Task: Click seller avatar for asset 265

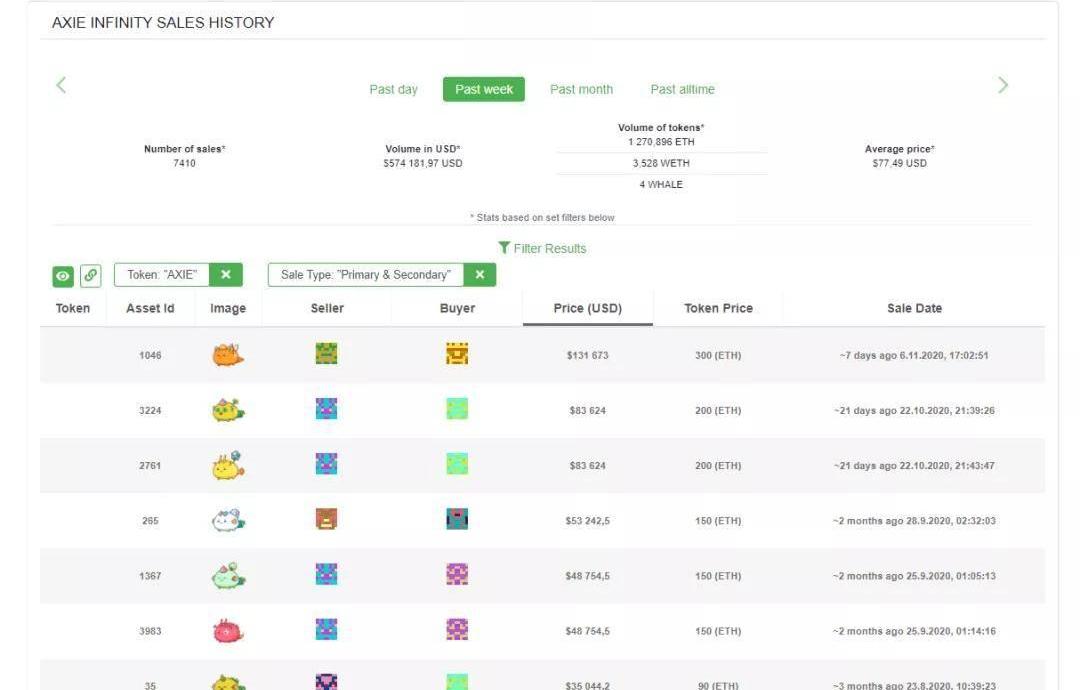Action: click(326, 519)
